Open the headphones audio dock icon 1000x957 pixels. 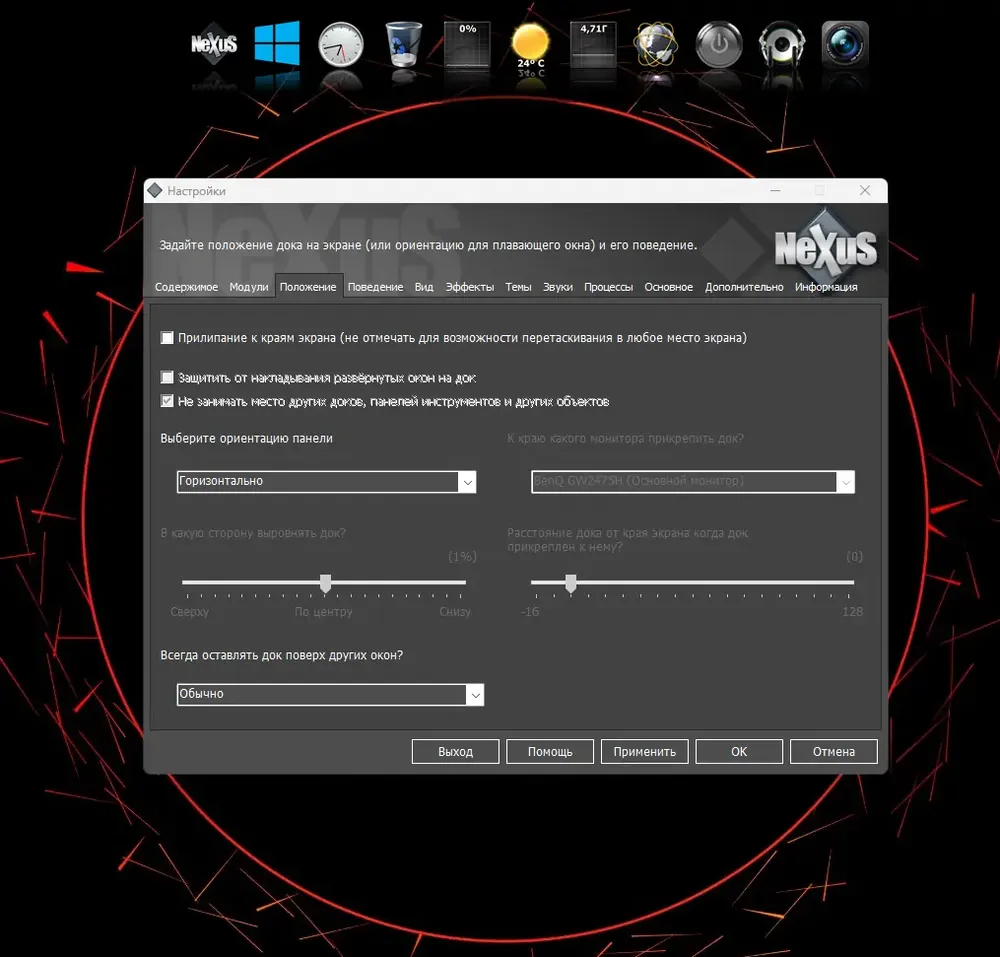coord(782,44)
